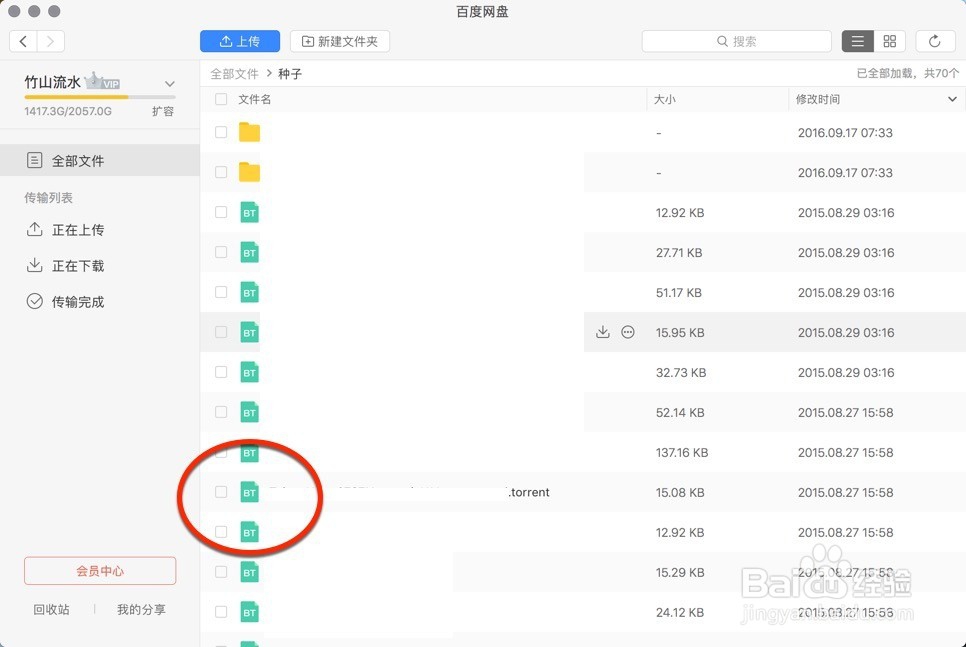Click inside the 搜索 search field
Screen dimensions: 966x647
pos(735,41)
